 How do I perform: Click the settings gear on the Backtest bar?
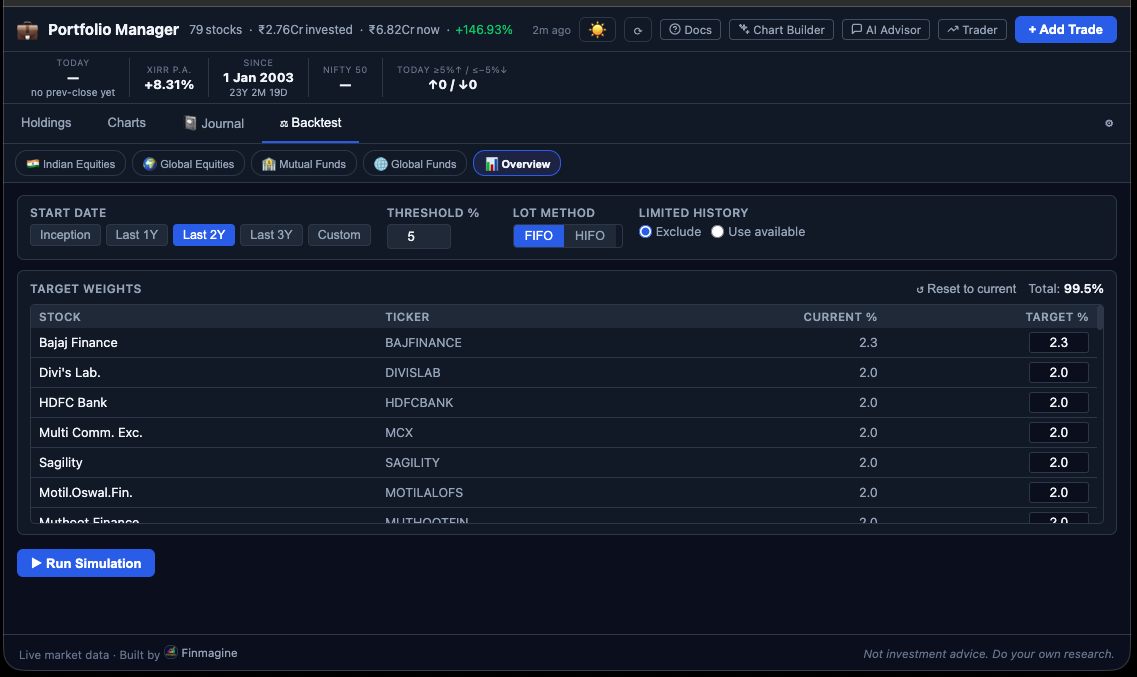(x=1108, y=122)
